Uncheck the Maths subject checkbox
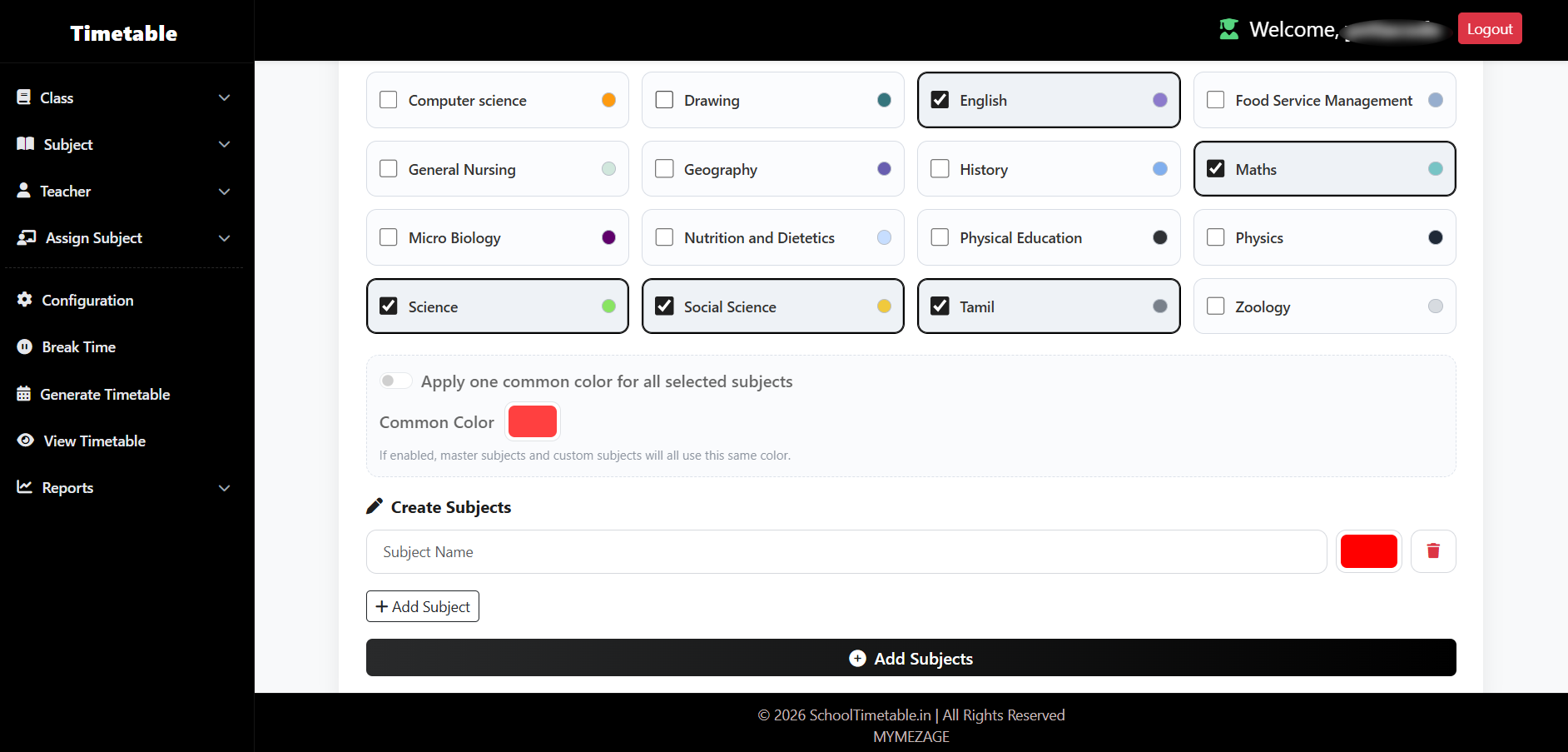Screen dimensions: 1568x752 pos(1215,169)
